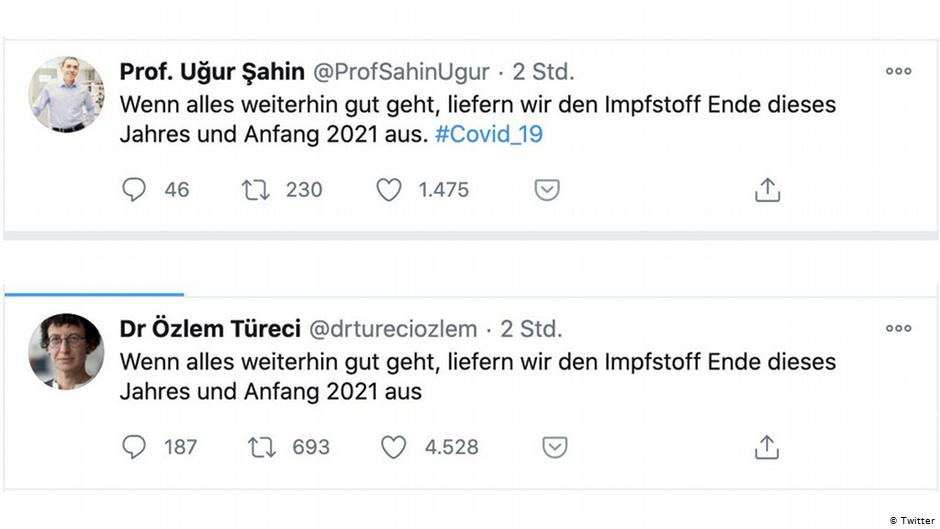Click Prof. Uğur Şahin display name
Screen dimensions: 940x529
pos(212,72)
